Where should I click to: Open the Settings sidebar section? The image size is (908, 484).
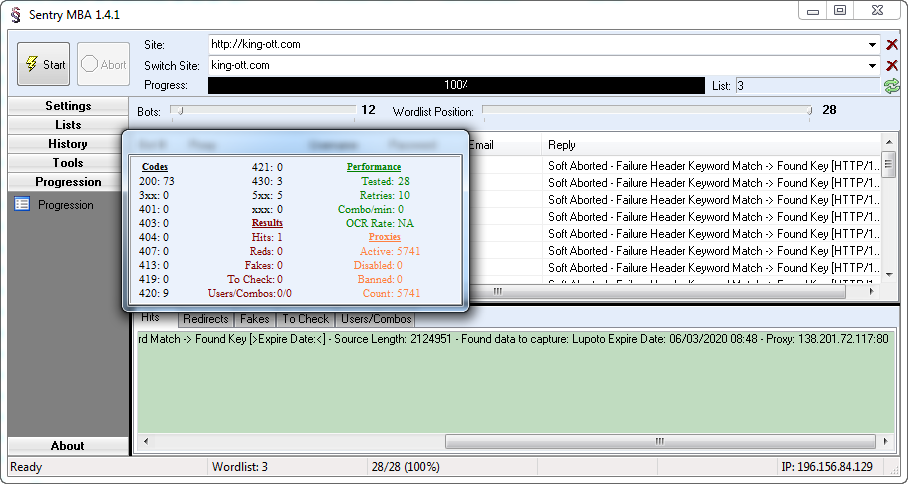coord(68,106)
